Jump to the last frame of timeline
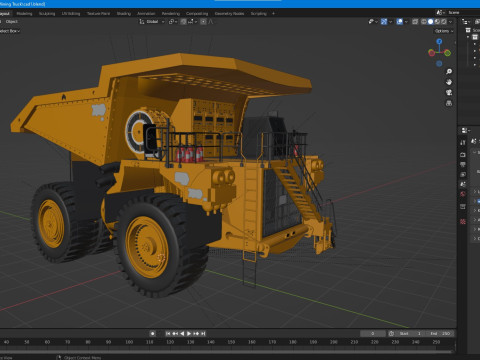 pyautogui.click(x=203, y=333)
